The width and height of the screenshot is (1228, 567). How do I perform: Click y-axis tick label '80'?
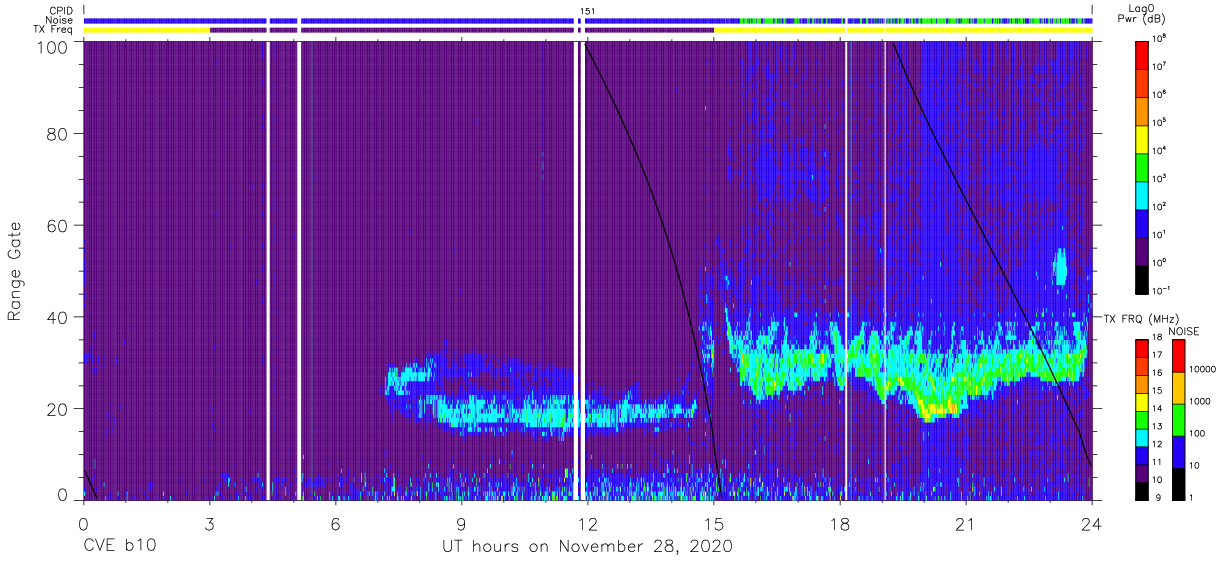coord(57,134)
